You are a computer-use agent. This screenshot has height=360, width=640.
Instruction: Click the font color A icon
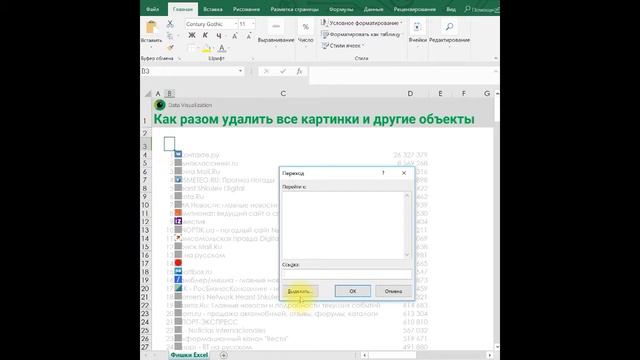click(x=222, y=49)
